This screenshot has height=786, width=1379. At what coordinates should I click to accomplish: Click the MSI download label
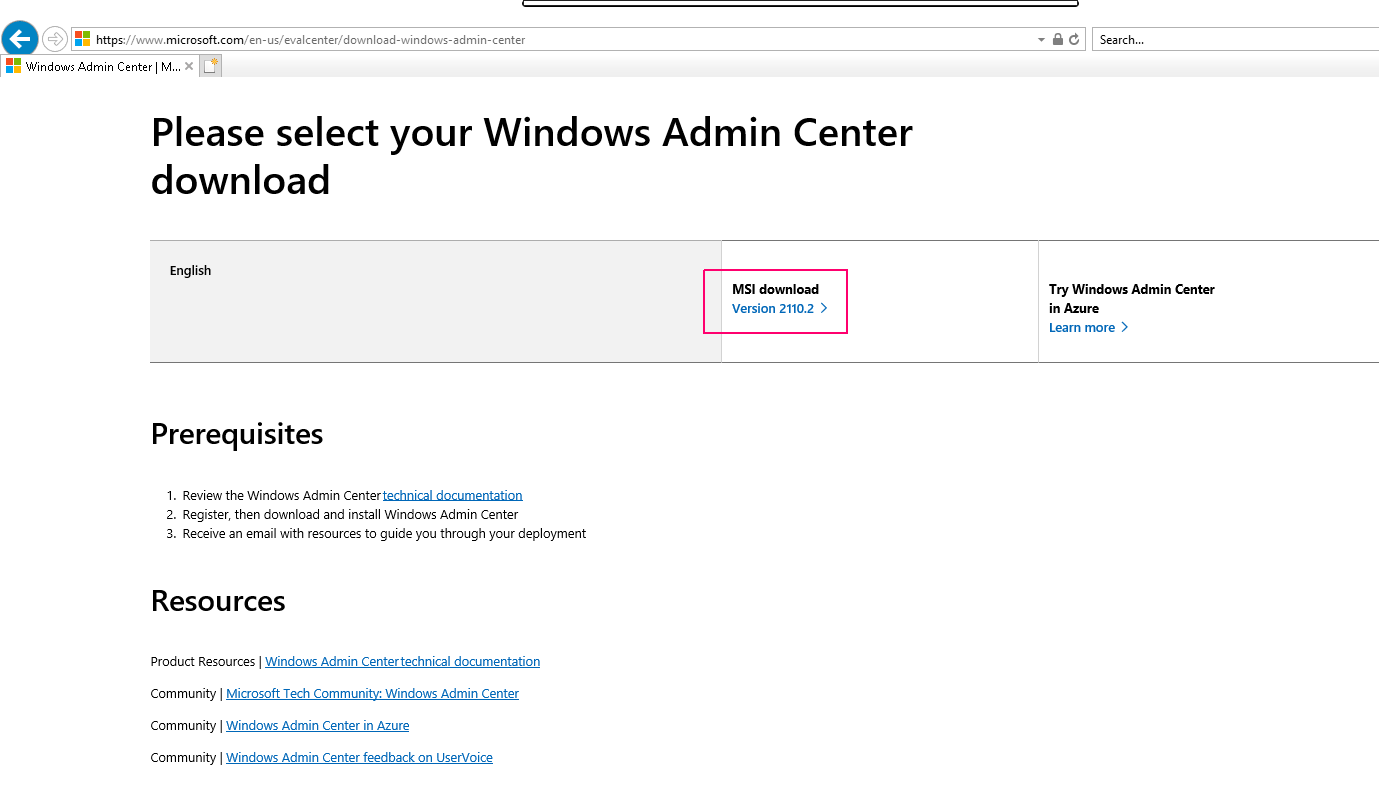(x=775, y=290)
